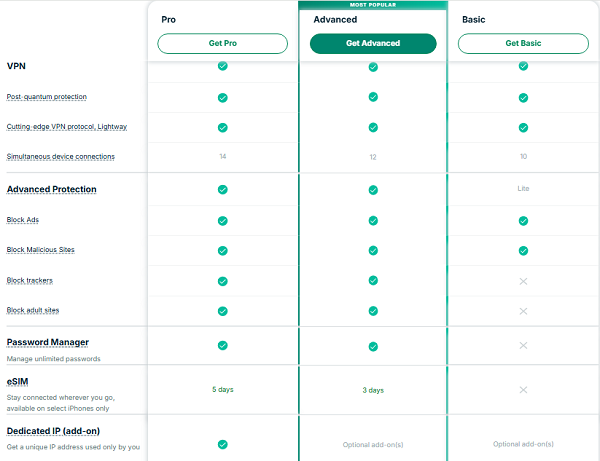This screenshot has height=461, width=600.
Task: Click Simultaneous device connections link
Action: click(60, 157)
